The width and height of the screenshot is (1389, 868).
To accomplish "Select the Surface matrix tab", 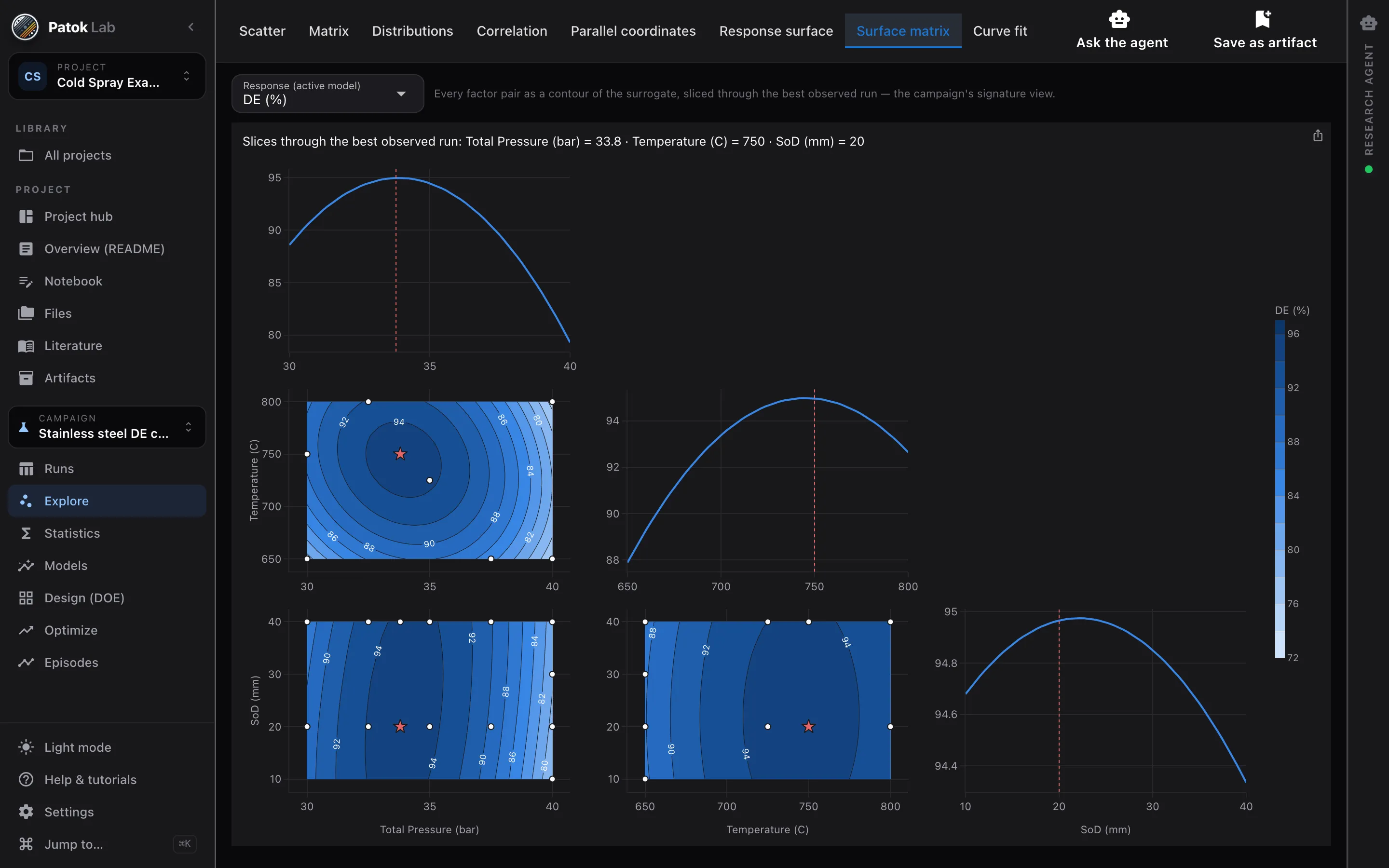I will pos(903,31).
